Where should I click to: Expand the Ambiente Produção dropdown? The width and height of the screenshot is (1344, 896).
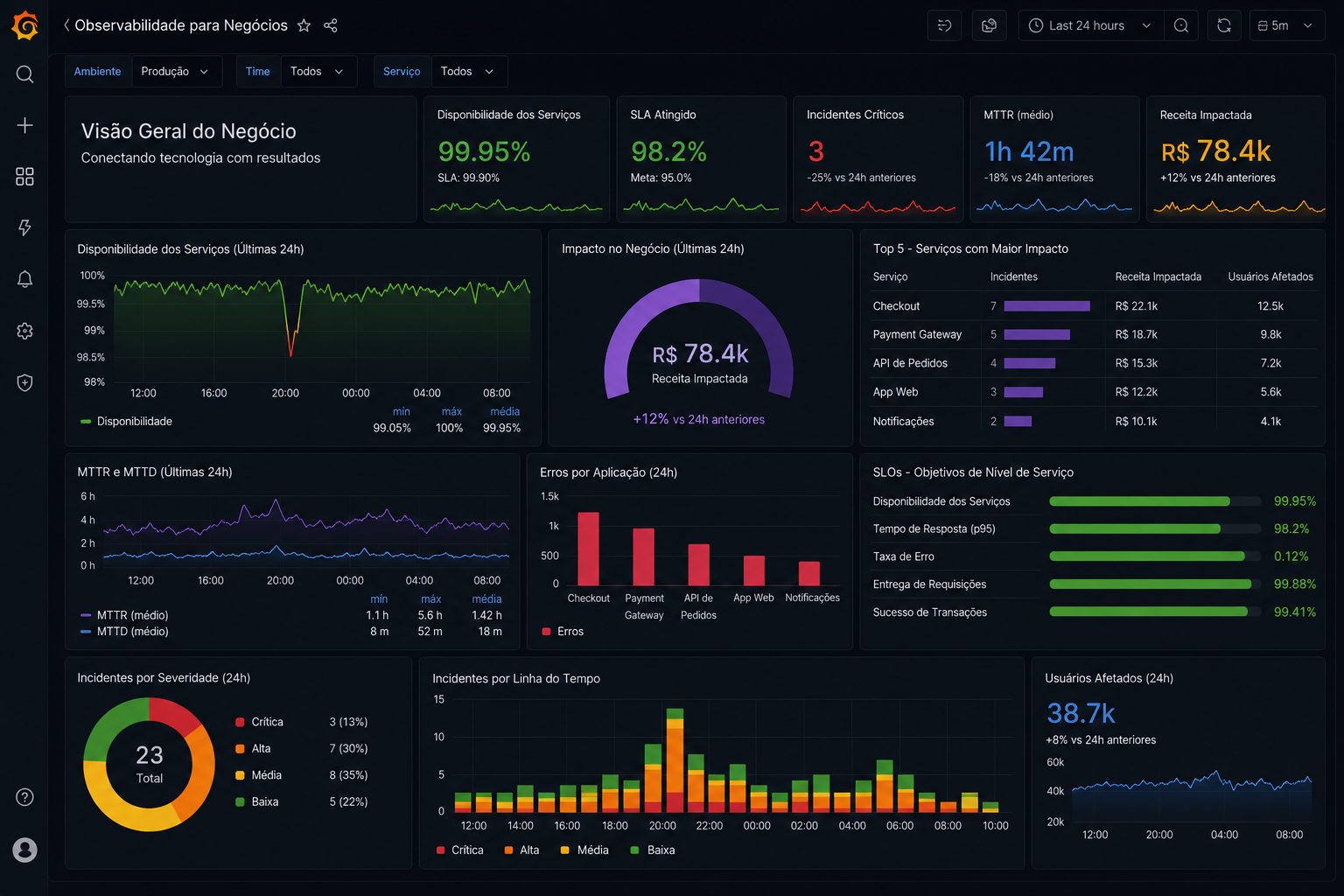pos(177,72)
